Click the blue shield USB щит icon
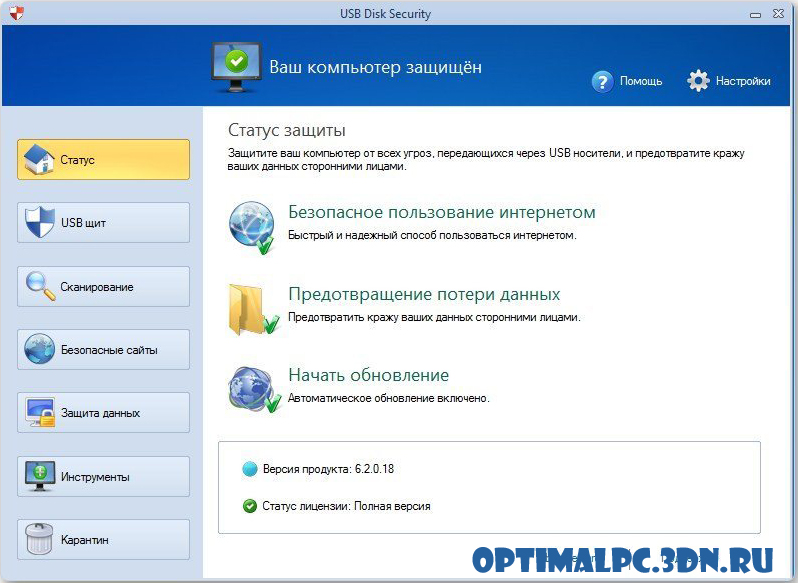798x583 pixels. (x=40, y=222)
